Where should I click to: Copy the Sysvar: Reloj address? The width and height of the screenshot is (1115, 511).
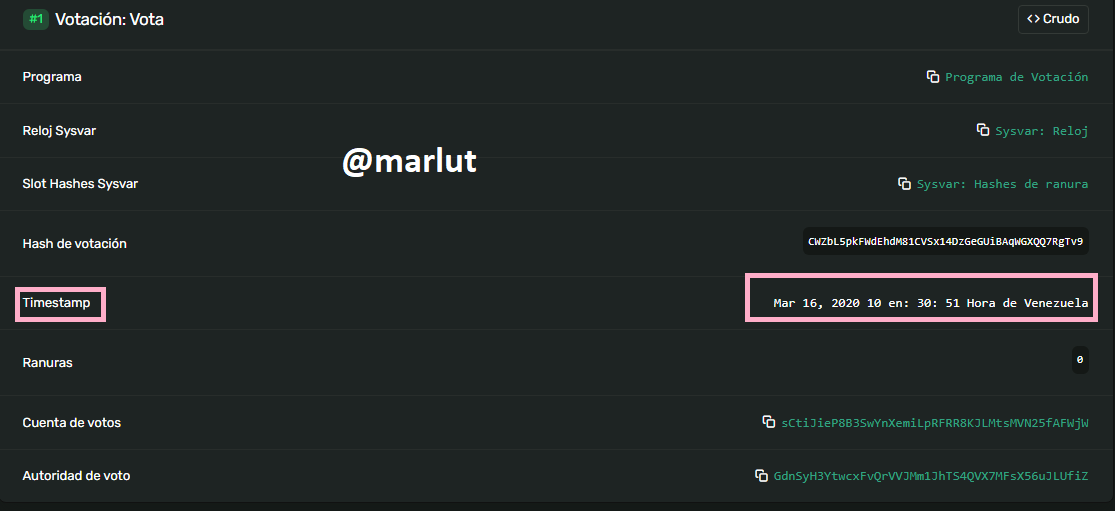[x=983, y=130]
